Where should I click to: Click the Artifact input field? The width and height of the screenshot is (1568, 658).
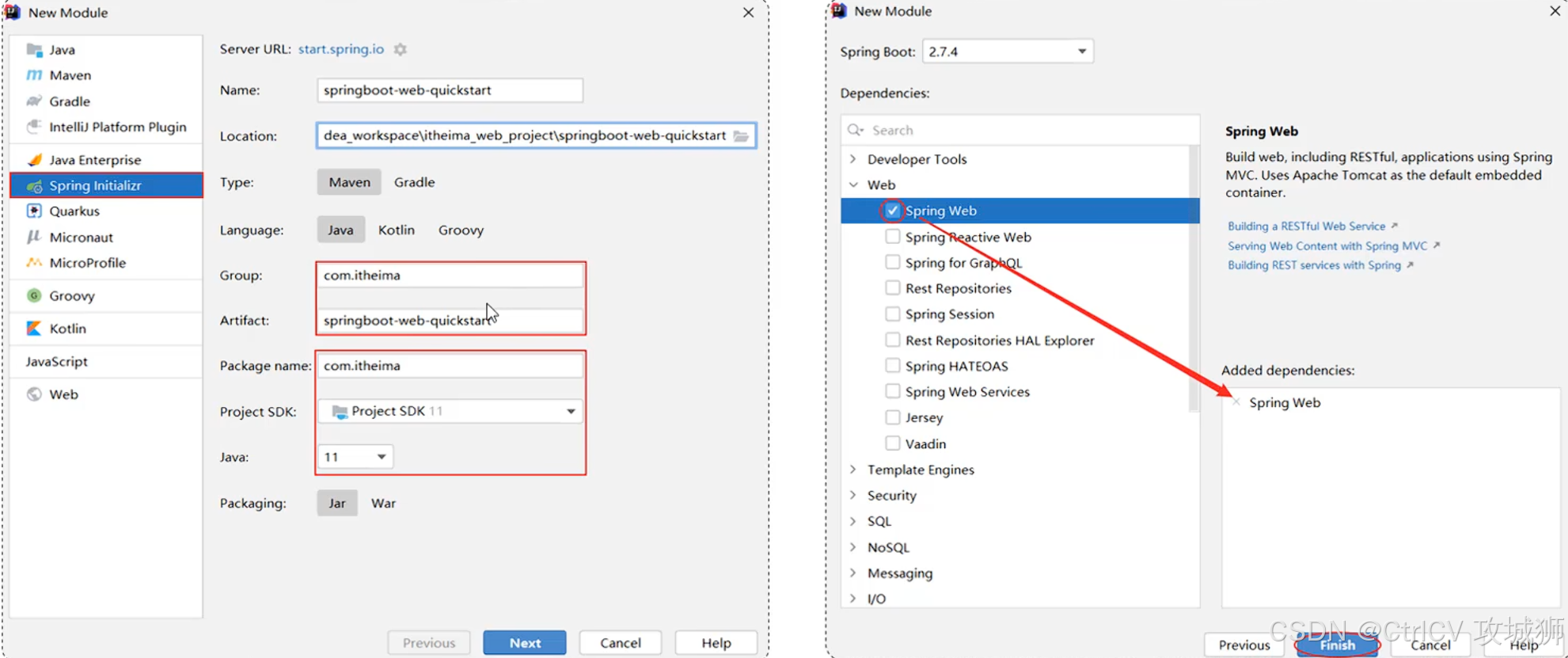coord(450,321)
